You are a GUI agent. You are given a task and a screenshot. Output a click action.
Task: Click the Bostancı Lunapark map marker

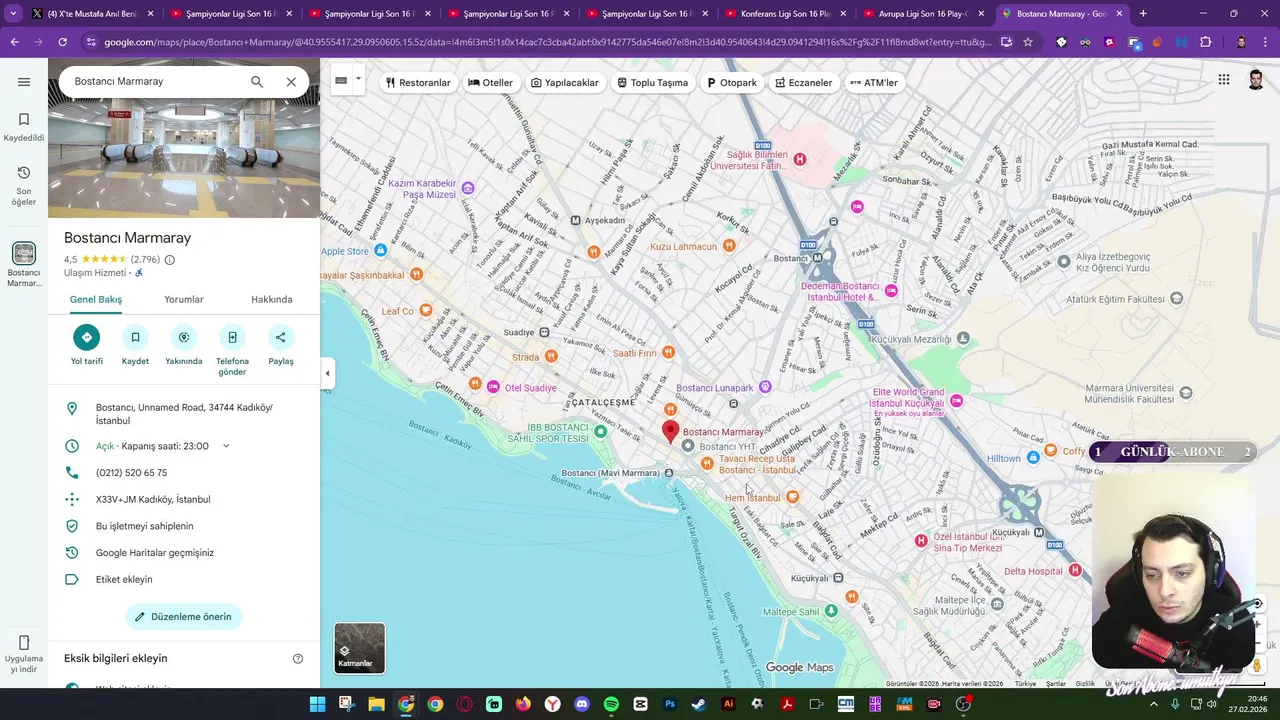765,387
